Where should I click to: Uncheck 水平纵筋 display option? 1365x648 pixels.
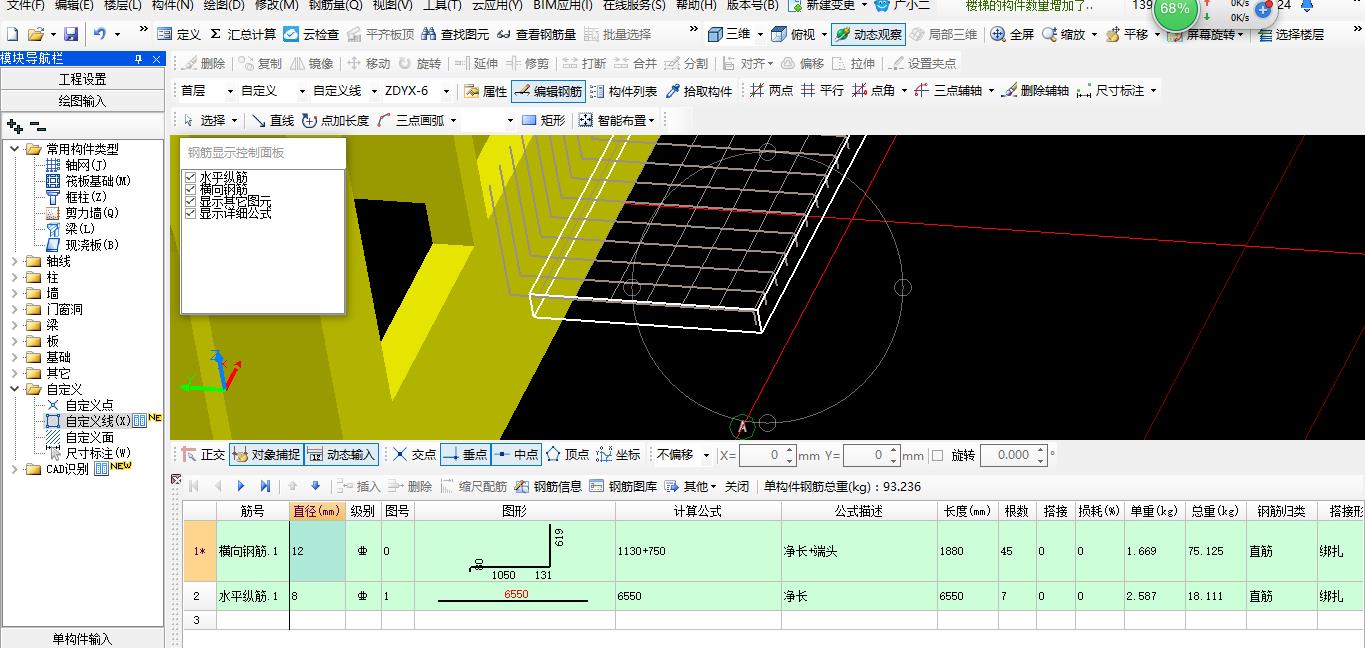[x=190, y=178]
